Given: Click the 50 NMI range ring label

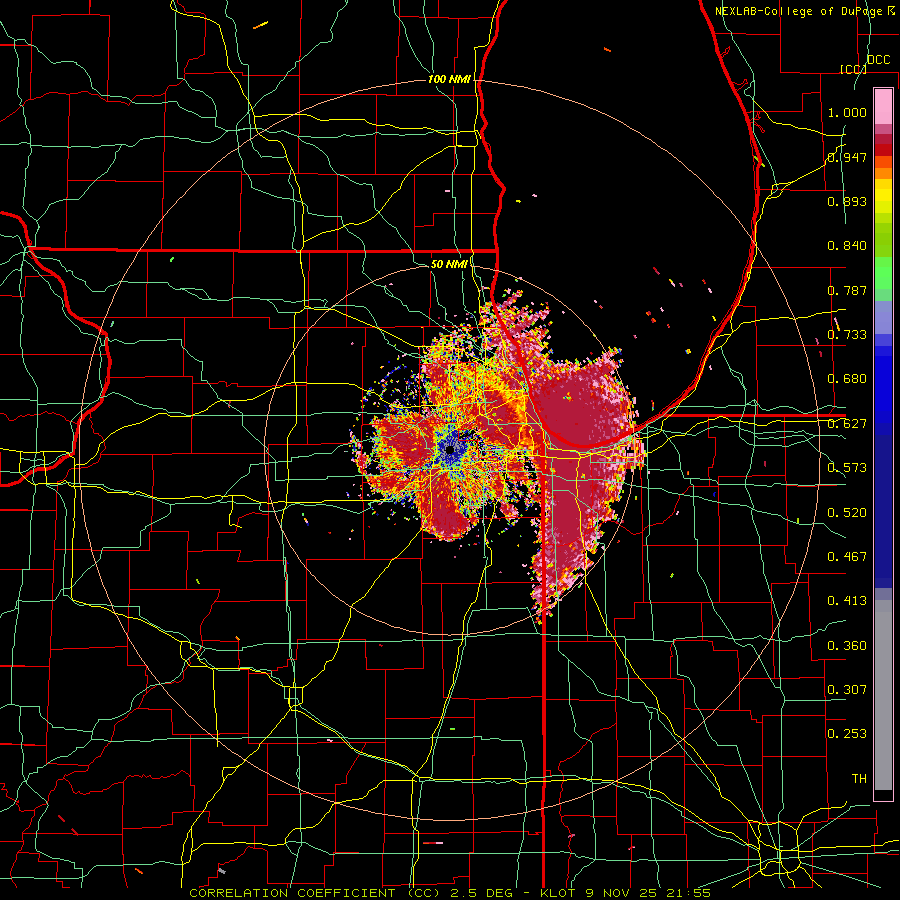Looking at the screenshot, I should pyautogui.click(x=448, y=264).
